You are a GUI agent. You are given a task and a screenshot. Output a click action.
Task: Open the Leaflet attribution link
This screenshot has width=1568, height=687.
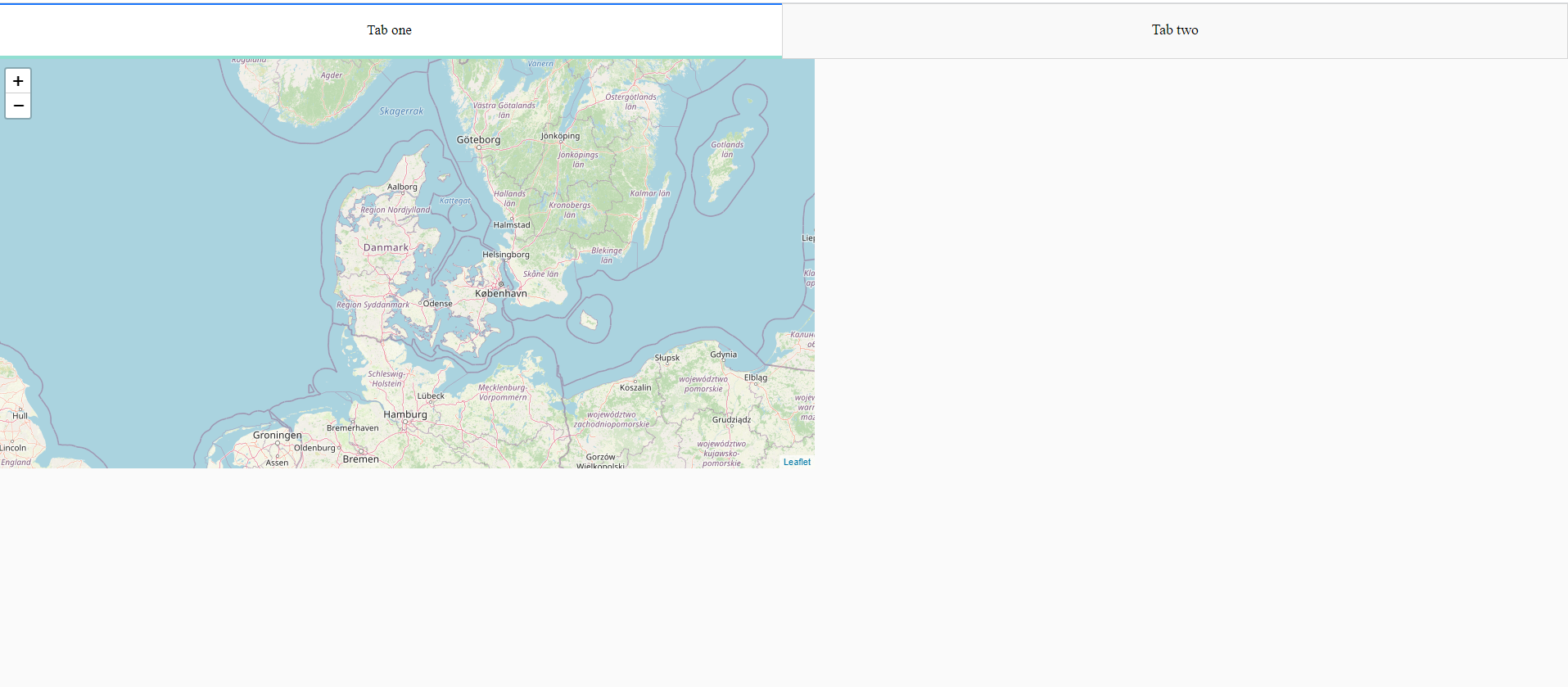tap(797, 462)
